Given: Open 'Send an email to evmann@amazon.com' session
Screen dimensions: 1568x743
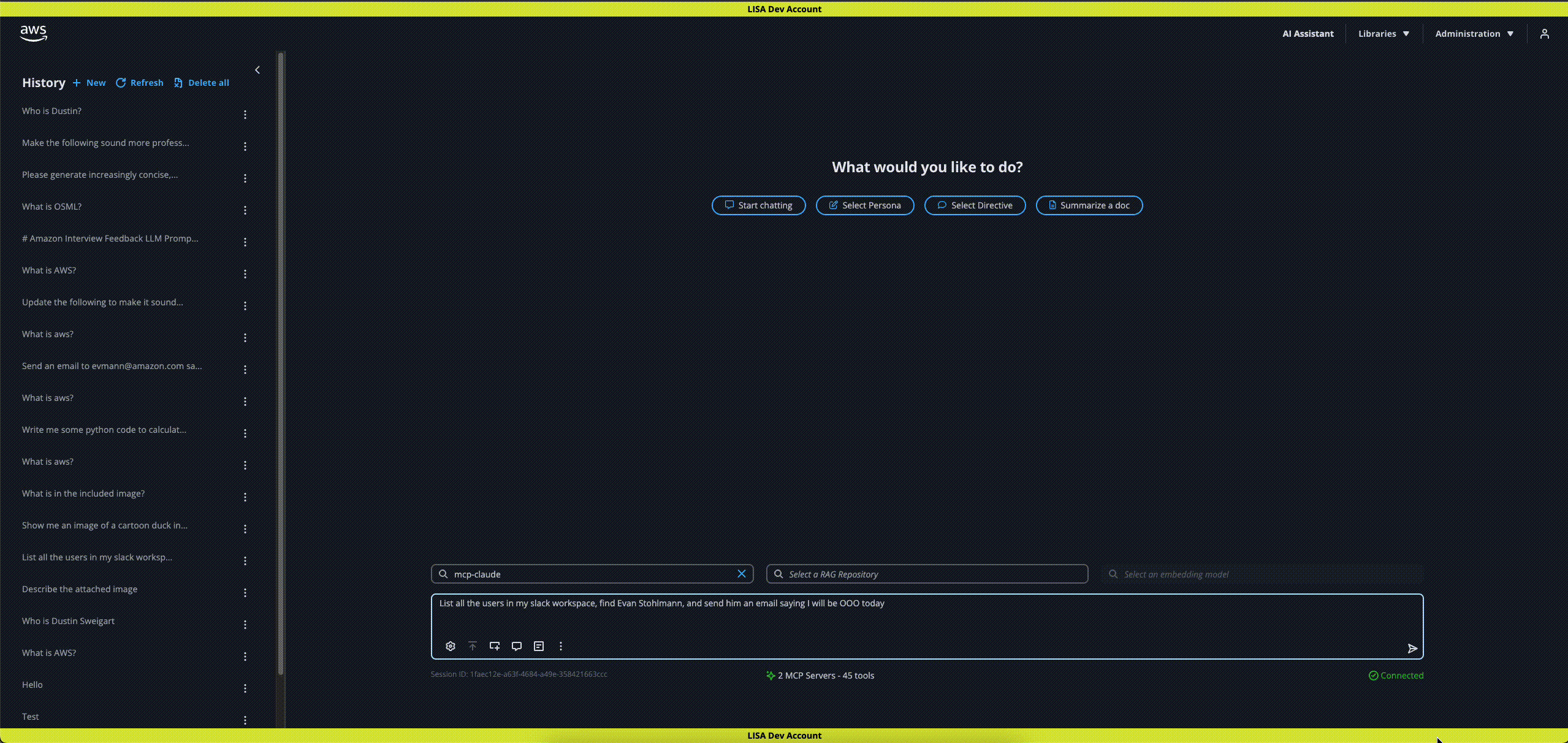Looking at the screenshot, I should point(112,366).
